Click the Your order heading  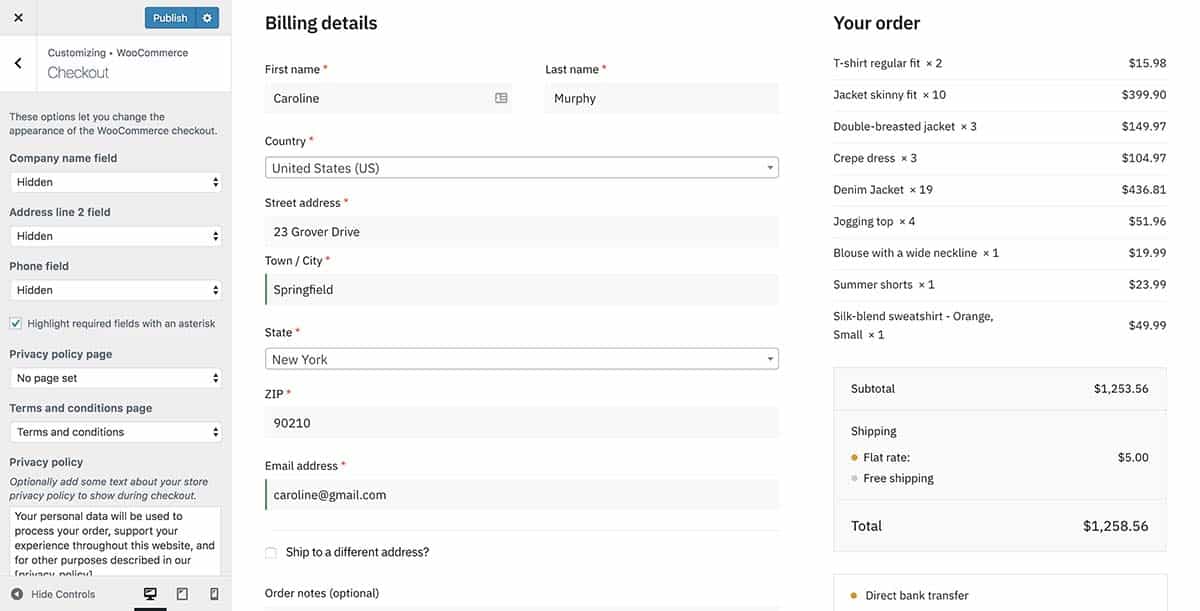(876, 23)
